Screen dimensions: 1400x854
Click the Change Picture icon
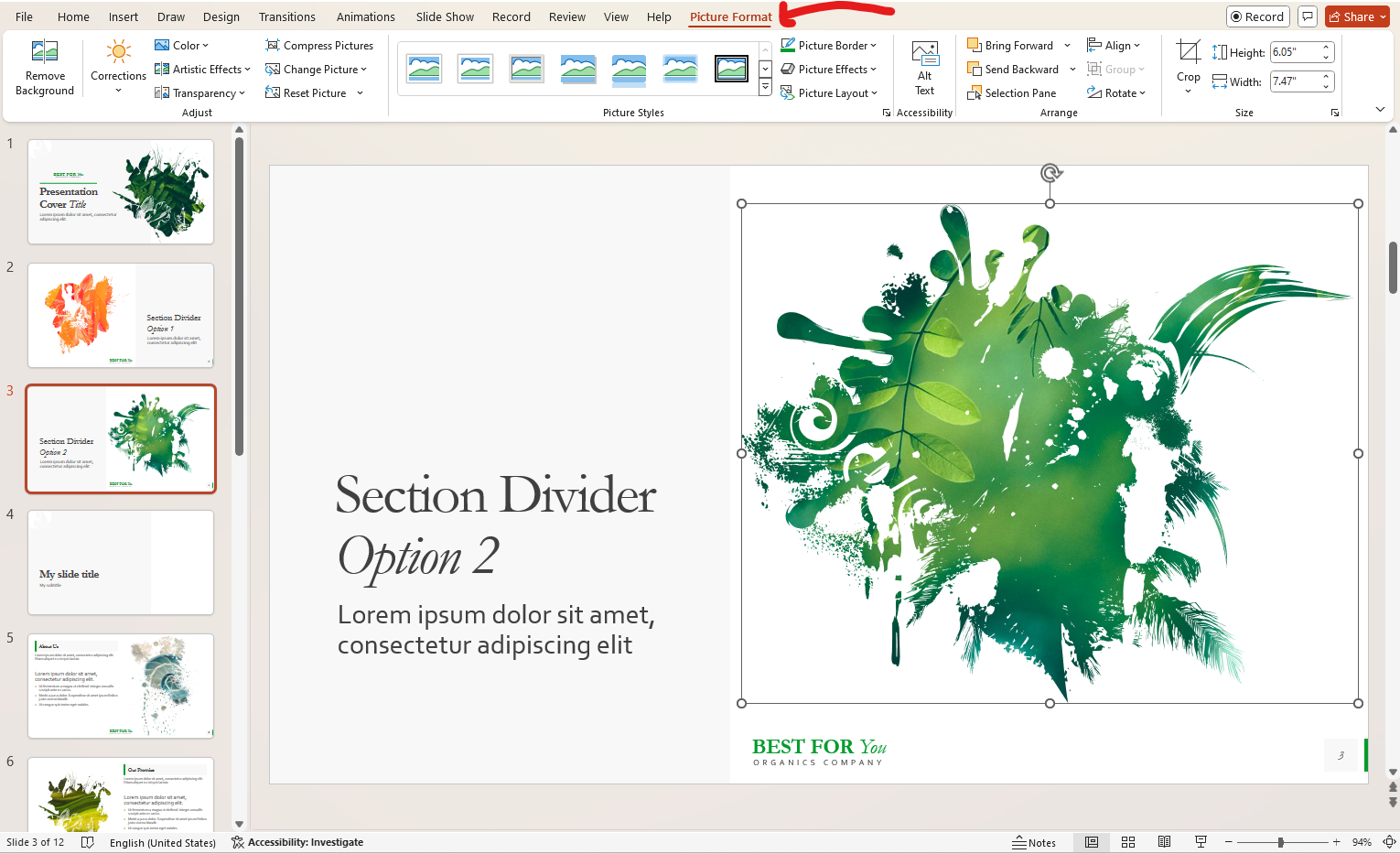[316, 69]
